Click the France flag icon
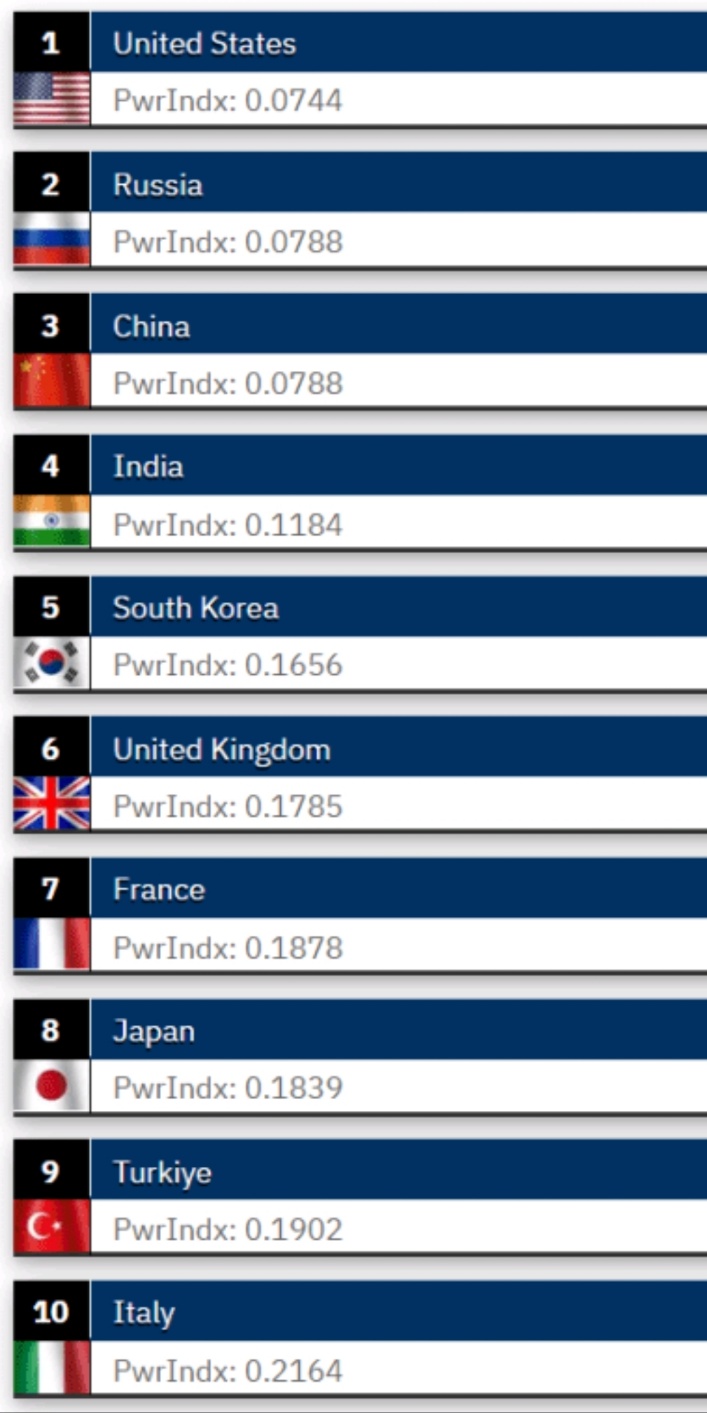707x1413 pixels. tap(52, 946)
